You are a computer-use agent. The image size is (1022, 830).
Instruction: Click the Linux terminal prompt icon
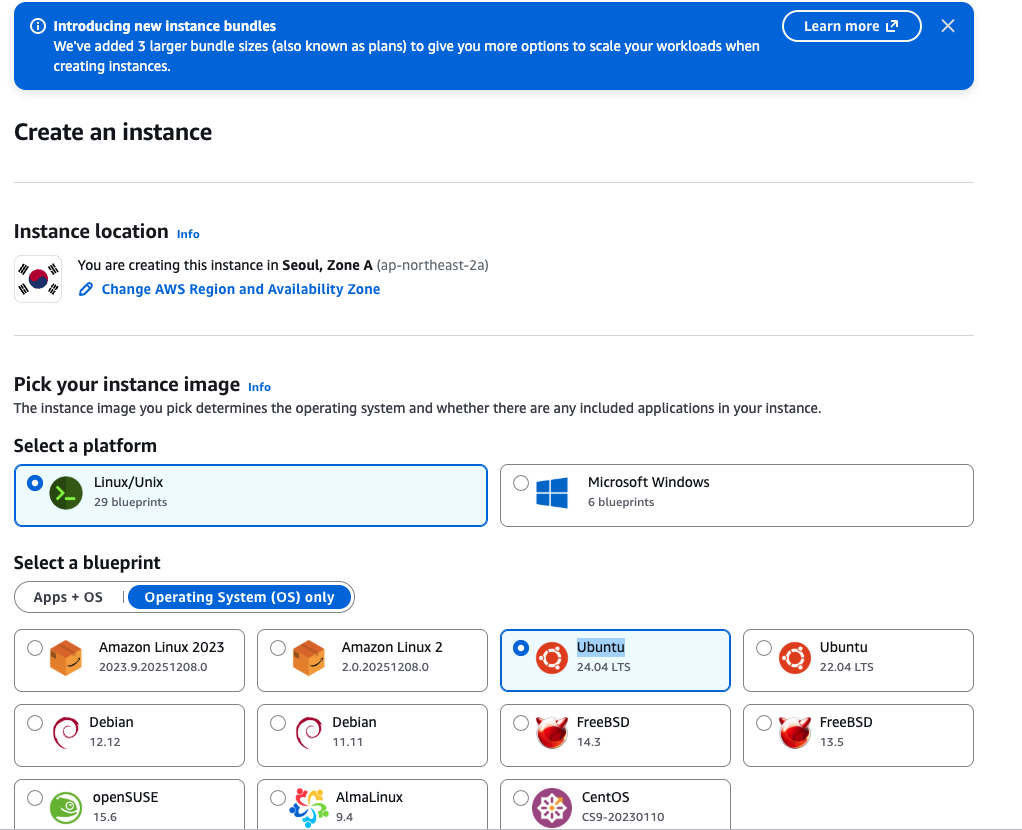point(66,493)
